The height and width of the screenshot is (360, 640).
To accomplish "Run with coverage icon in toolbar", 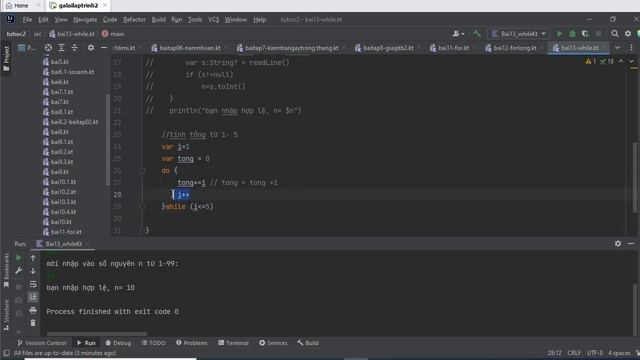I will pyautogui.click(x=585, y=34).
